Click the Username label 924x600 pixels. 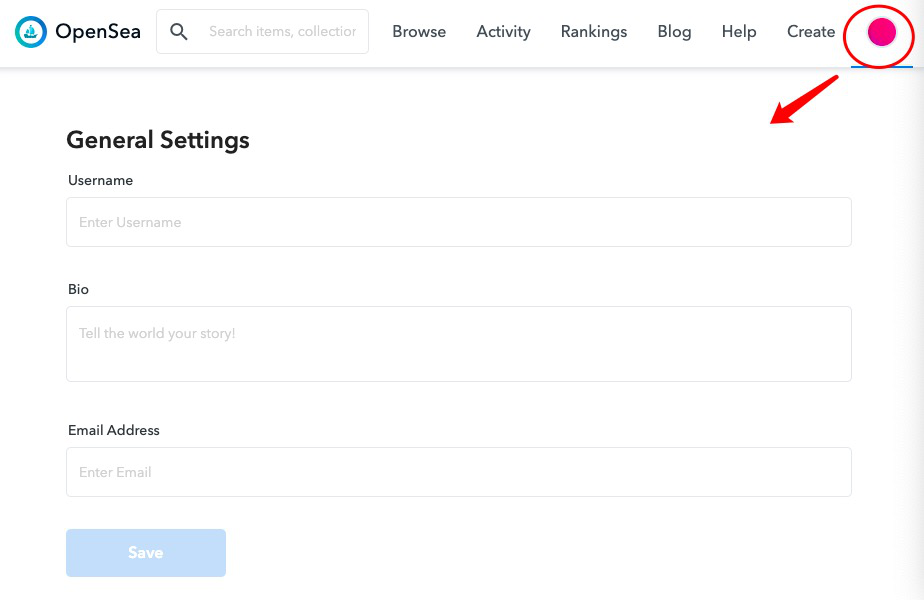(100, 181)
